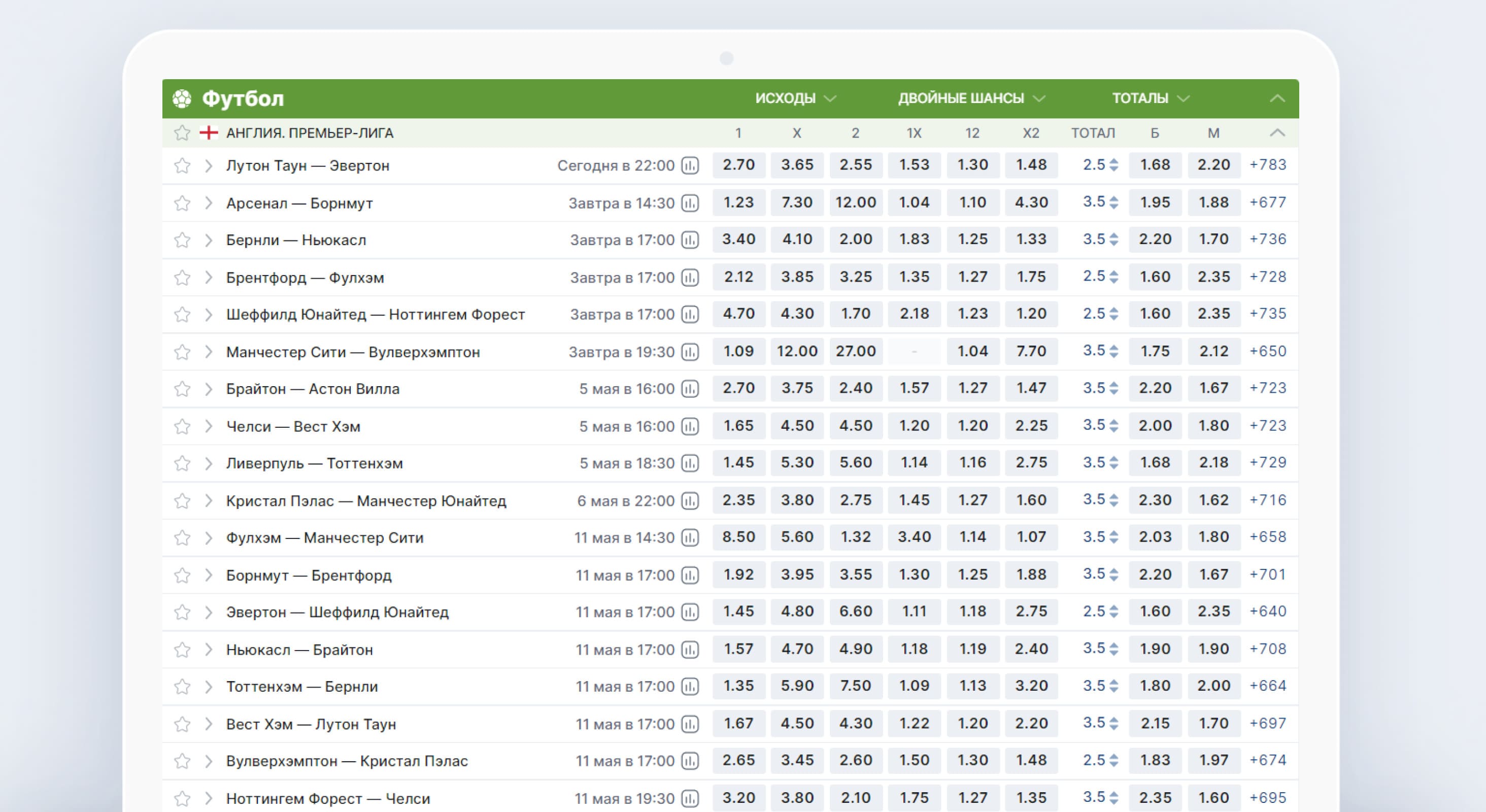Open statistics icon for Брентфорд — Фулхэм
This screenshot has height=812, width=1486.
pos(690,278)
